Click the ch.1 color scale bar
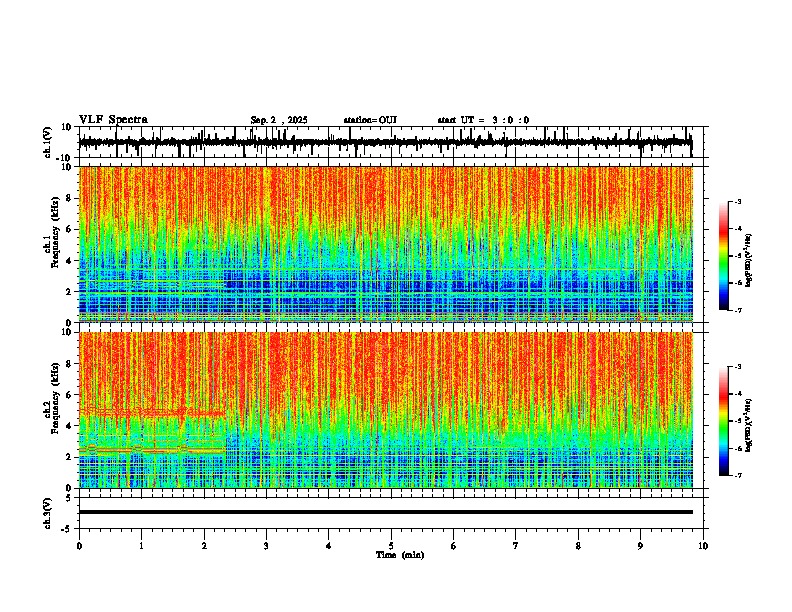This screenshot has height=612, width=792. pyautogui.click(x=724, y=256)
